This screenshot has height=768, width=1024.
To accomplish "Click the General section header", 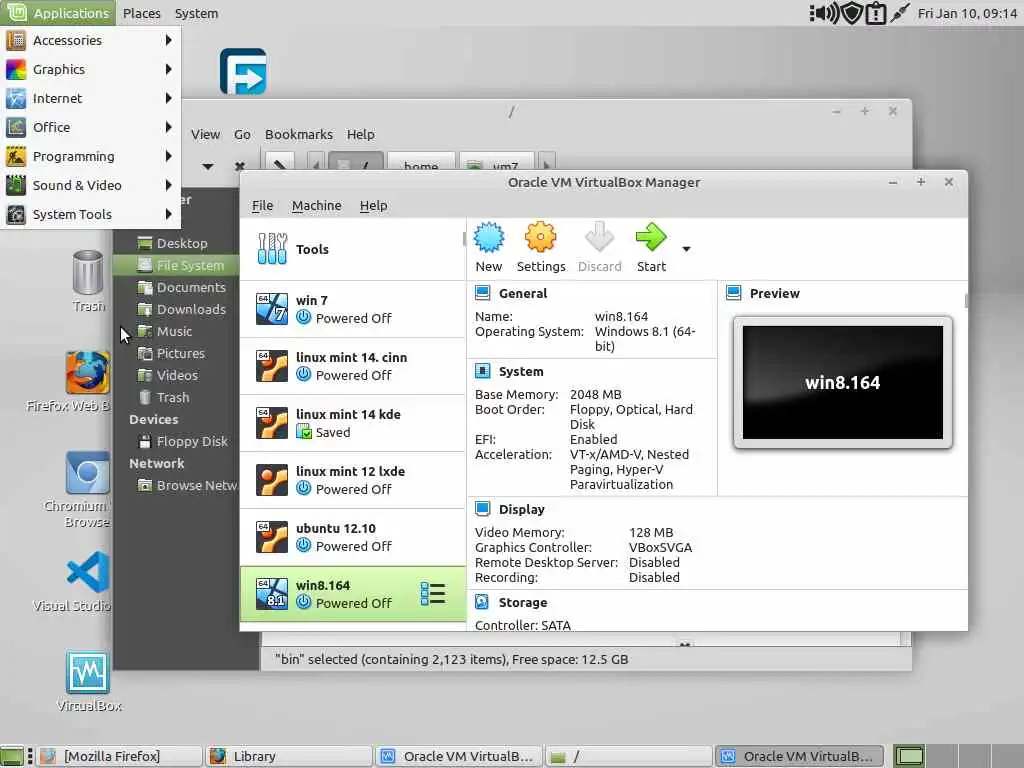I will (522, 293).
